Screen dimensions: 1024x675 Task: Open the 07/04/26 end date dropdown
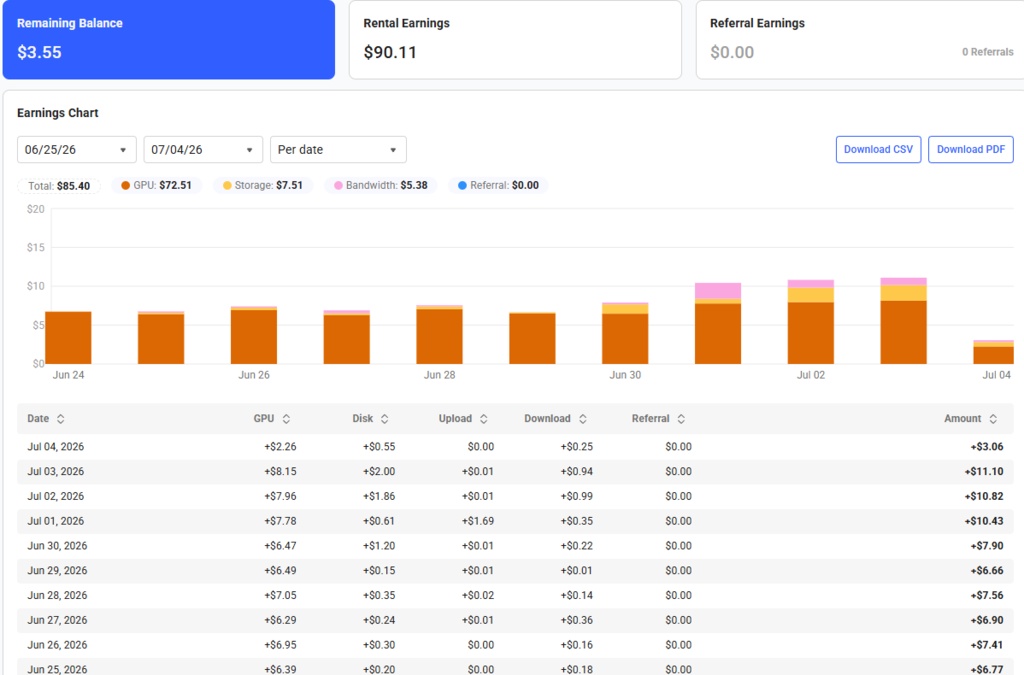tap(203, 149)
